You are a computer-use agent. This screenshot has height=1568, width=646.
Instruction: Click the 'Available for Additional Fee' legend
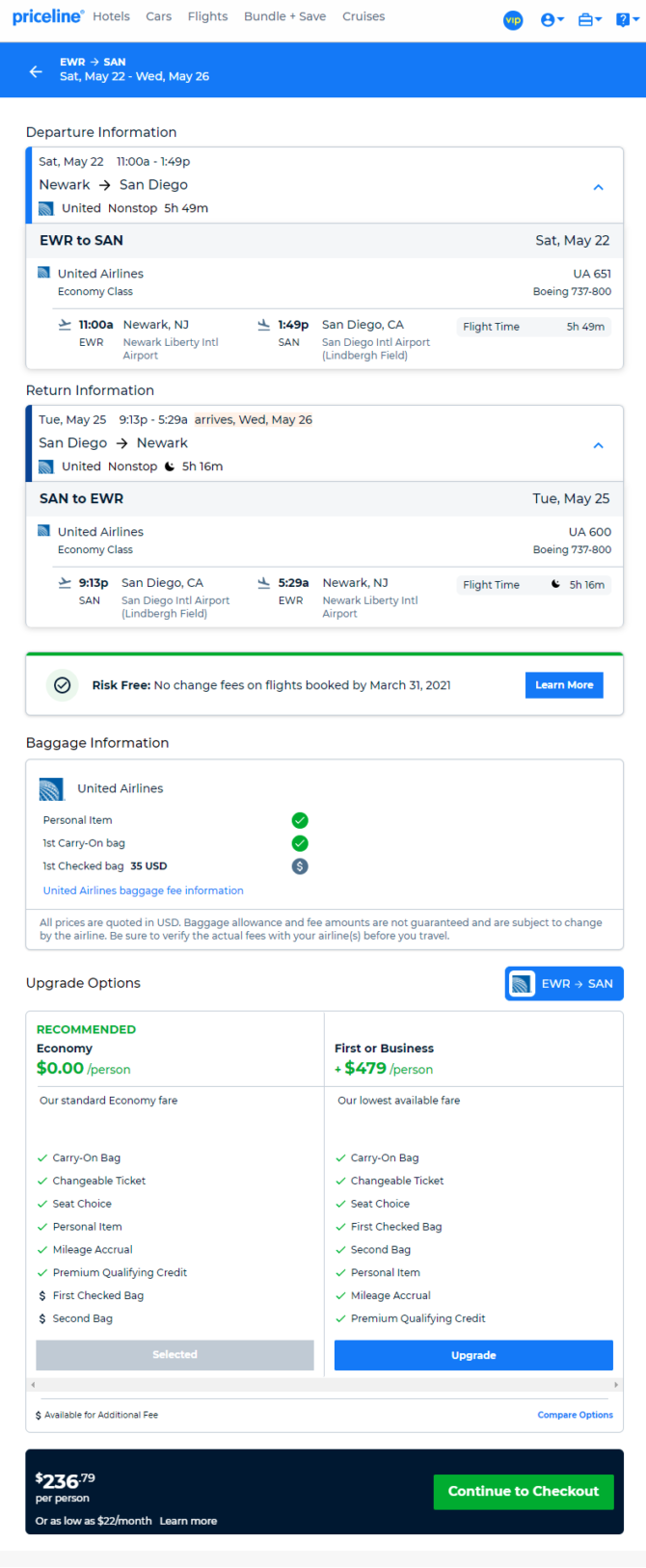pyautogui.click(x=96, y=1415)
